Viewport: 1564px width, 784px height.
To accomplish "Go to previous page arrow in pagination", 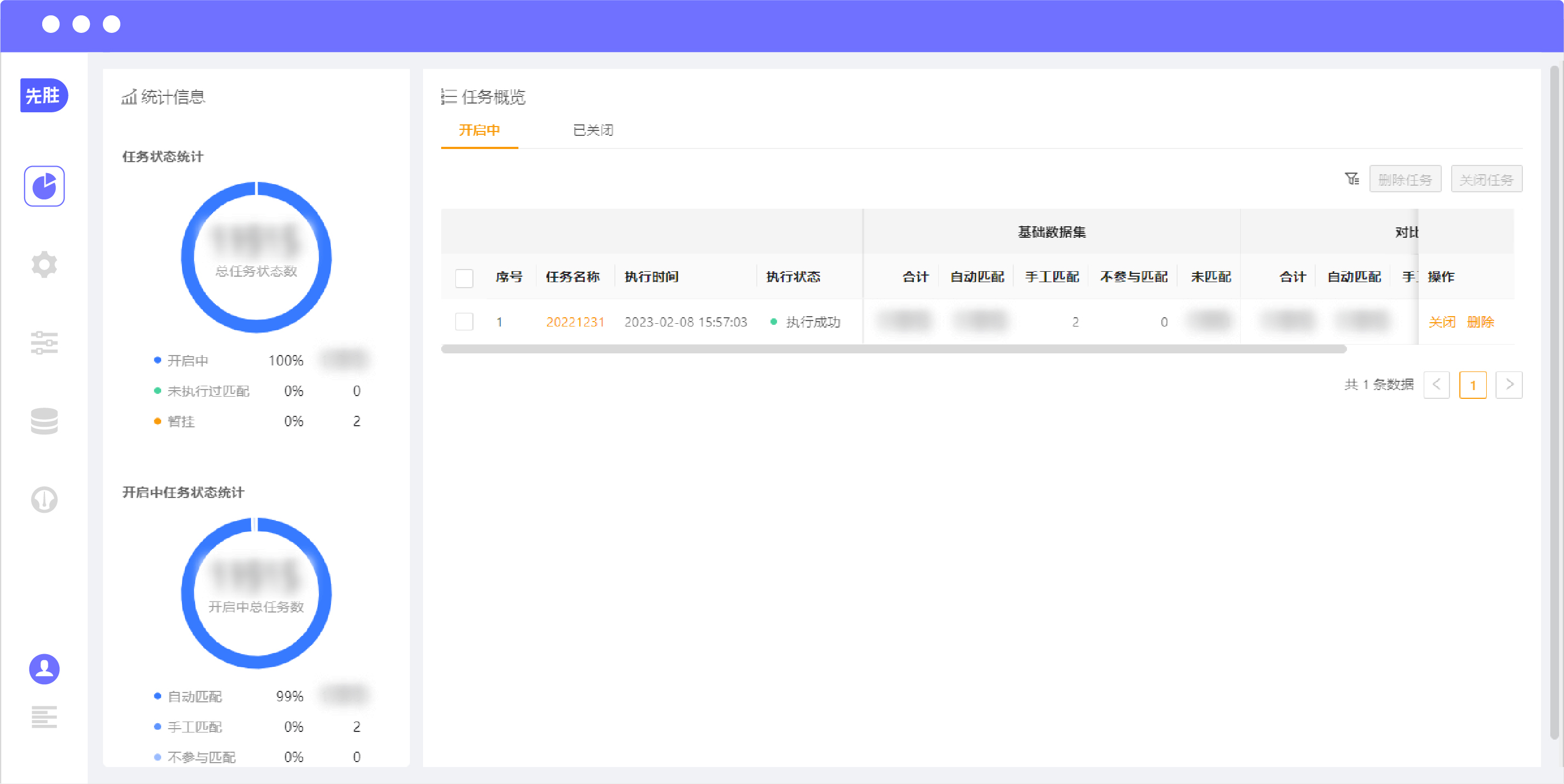I will coord(1436,385).
